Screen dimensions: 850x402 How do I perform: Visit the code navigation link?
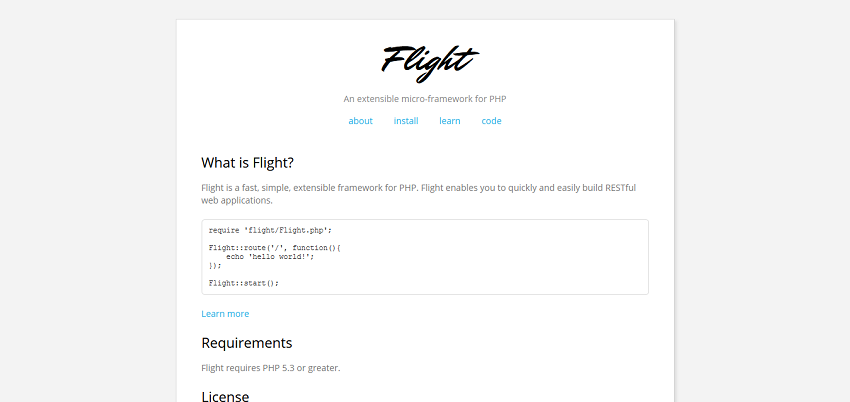point(492,121)
